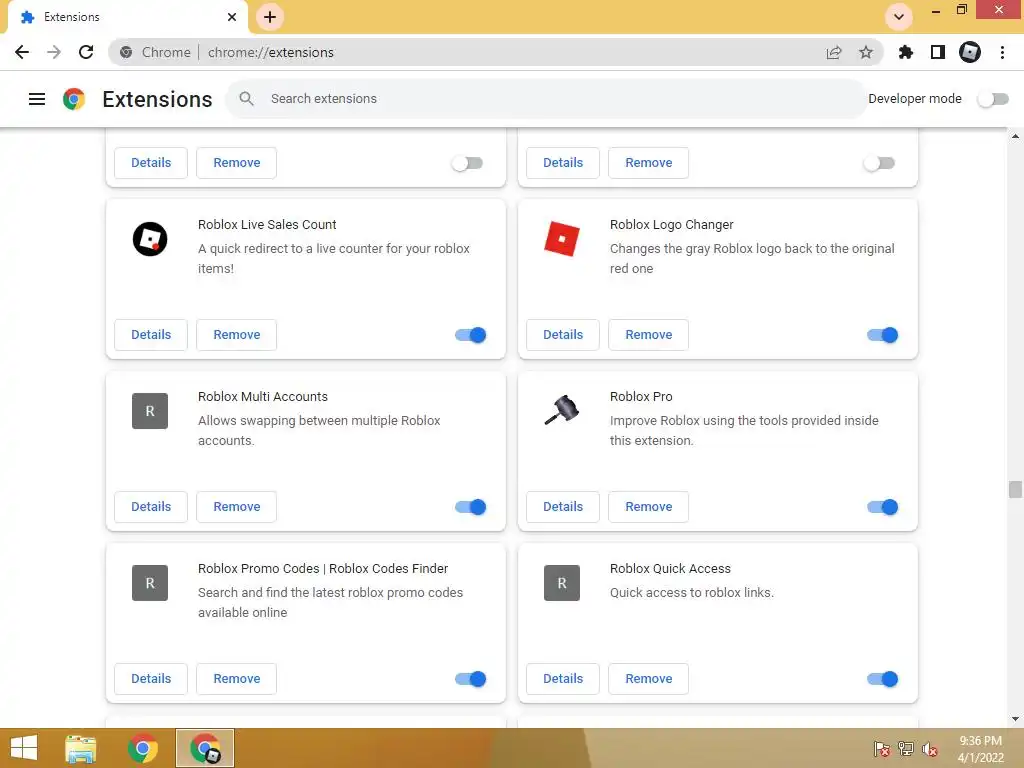Click Roblox Quick Access R icon
This screenshot has height=768, width=1024.
[x=562, y=583]
